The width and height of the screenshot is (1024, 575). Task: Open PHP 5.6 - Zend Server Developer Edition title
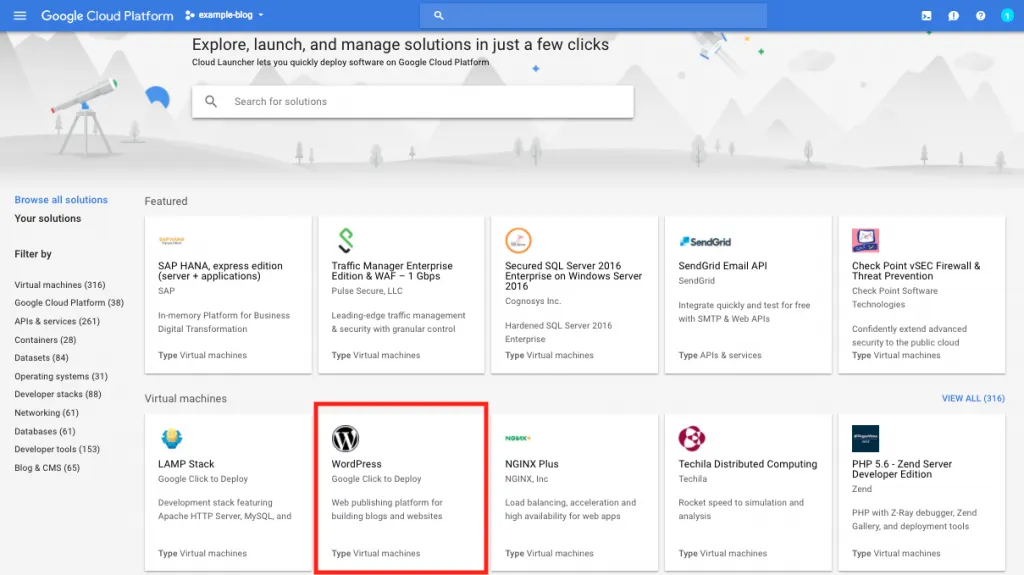tap(902, 468)
